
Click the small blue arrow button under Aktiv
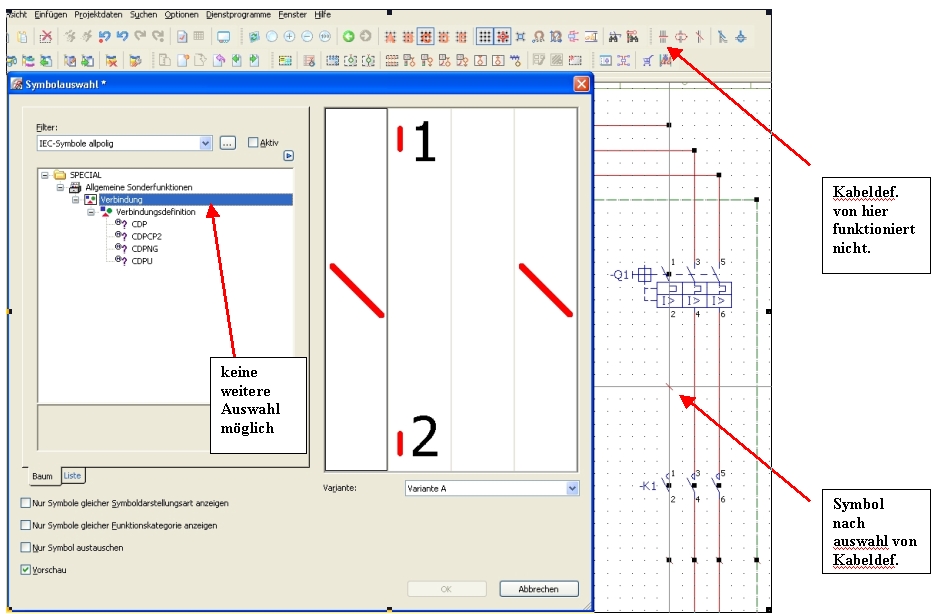(288, 156)
